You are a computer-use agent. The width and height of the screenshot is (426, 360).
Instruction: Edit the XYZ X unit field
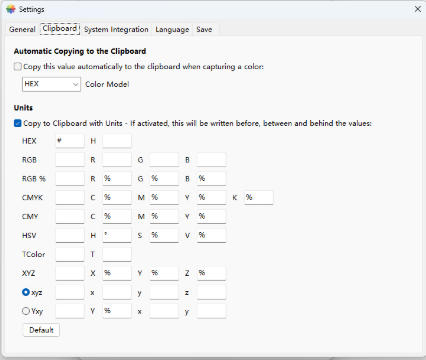point(117,273)
